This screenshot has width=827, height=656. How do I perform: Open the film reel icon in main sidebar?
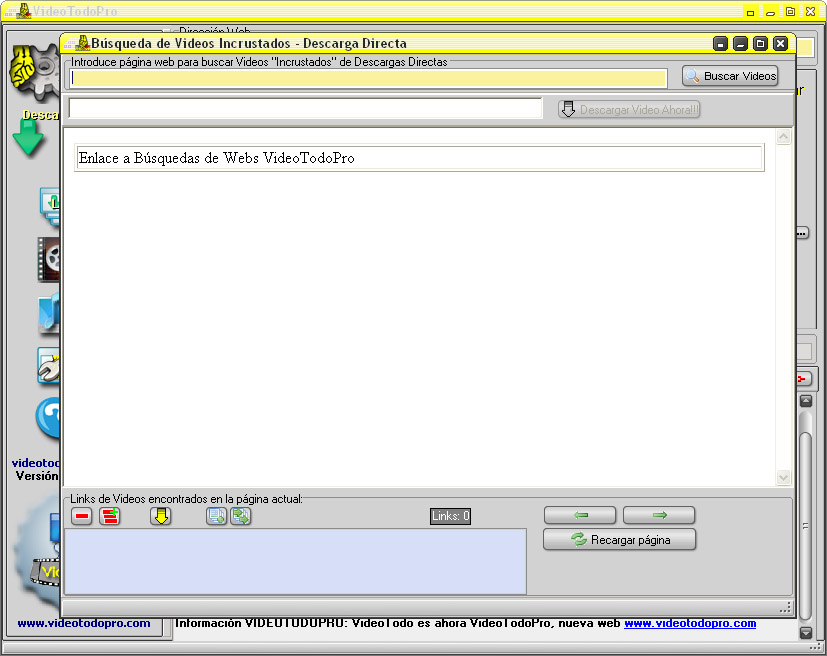[49, 259]
